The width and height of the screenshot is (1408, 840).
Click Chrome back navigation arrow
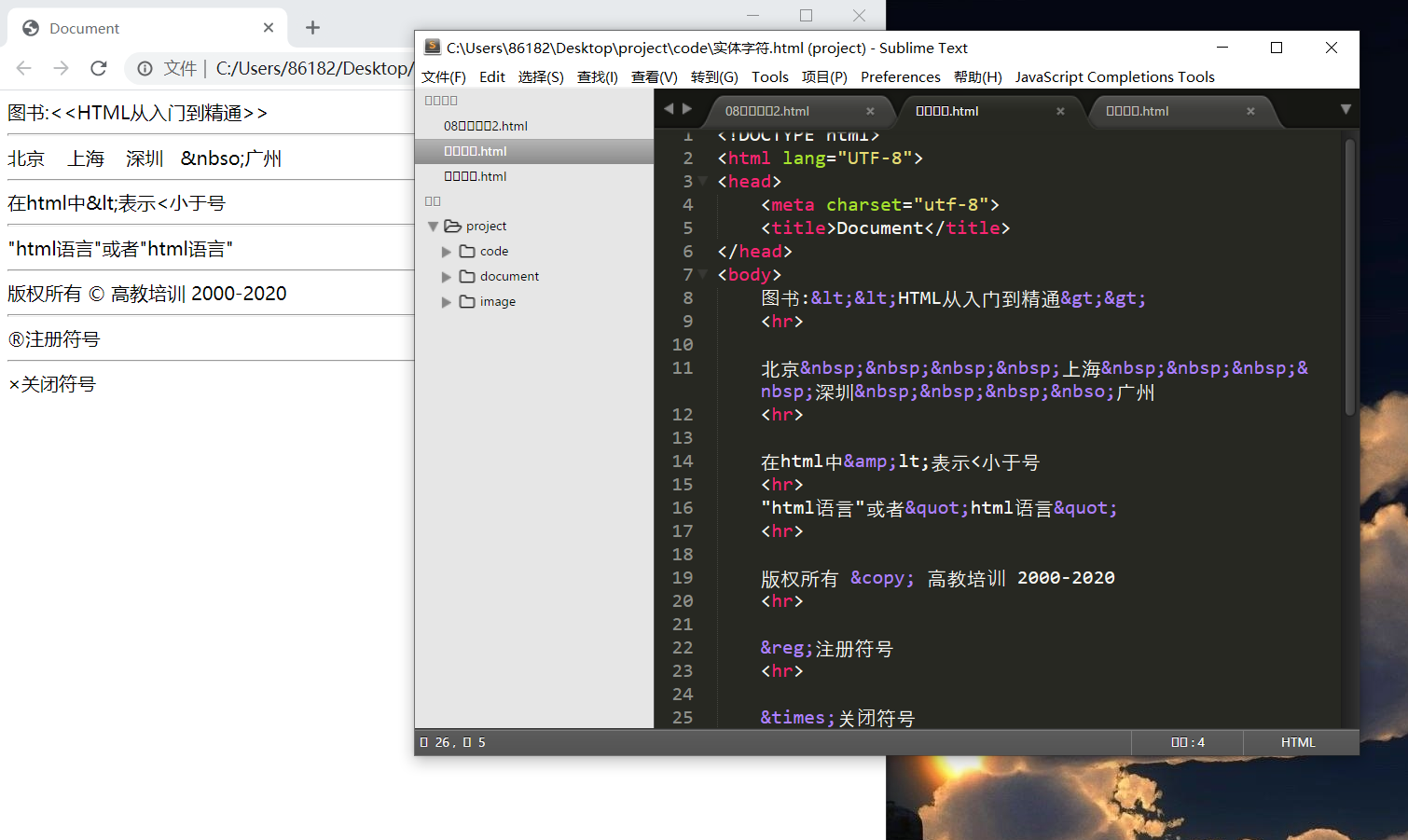24,68
